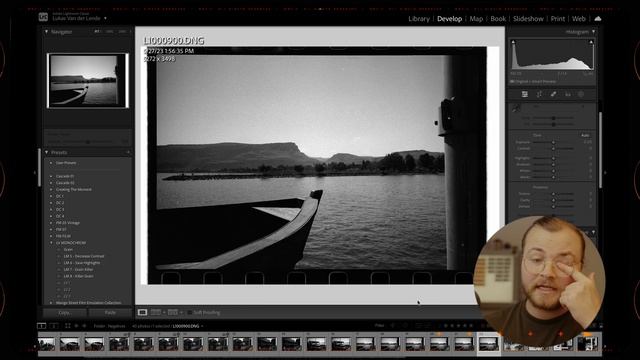
Task: Adjust the Highlights slider handle
Action: (x=553, y=158)
